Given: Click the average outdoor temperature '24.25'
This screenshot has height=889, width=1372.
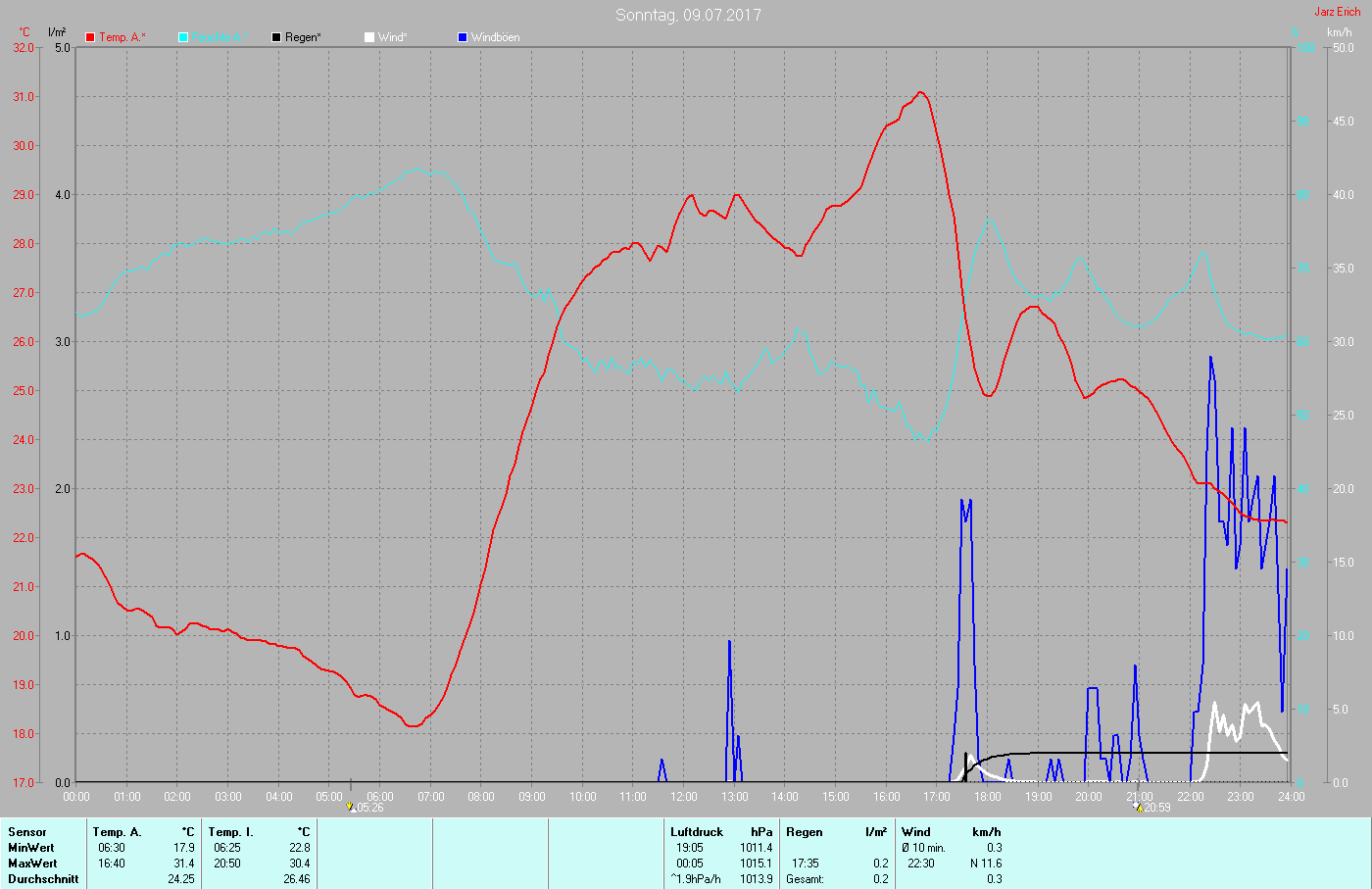Looking at the screenshot, I should click(x=181, y=879).
